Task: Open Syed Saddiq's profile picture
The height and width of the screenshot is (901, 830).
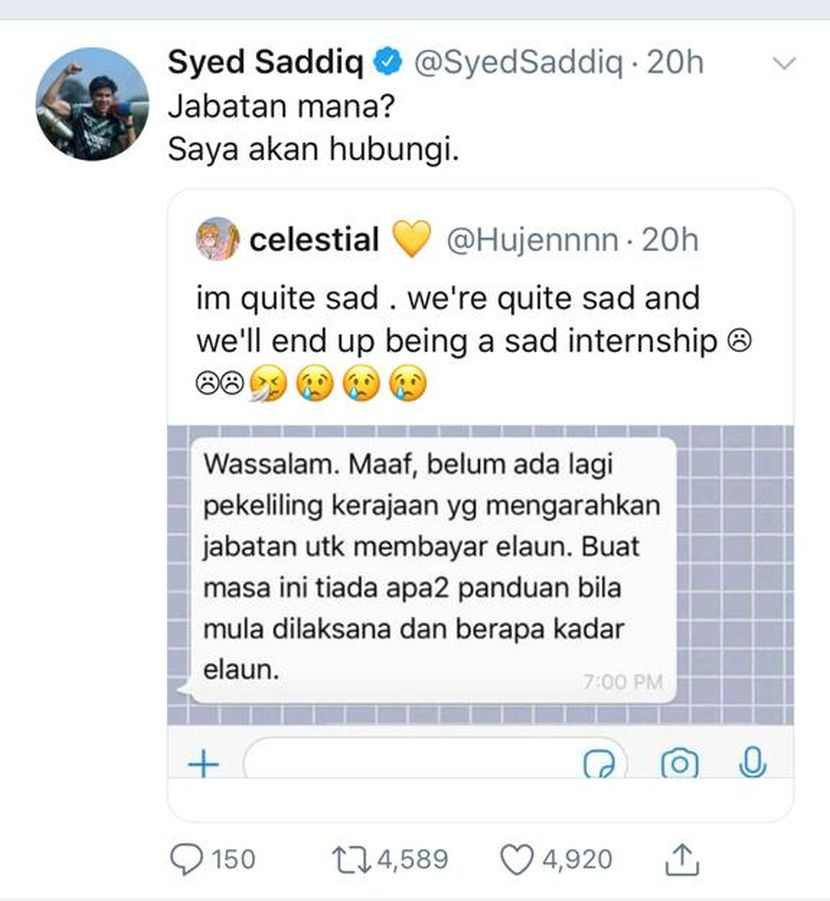Action: 92,103
